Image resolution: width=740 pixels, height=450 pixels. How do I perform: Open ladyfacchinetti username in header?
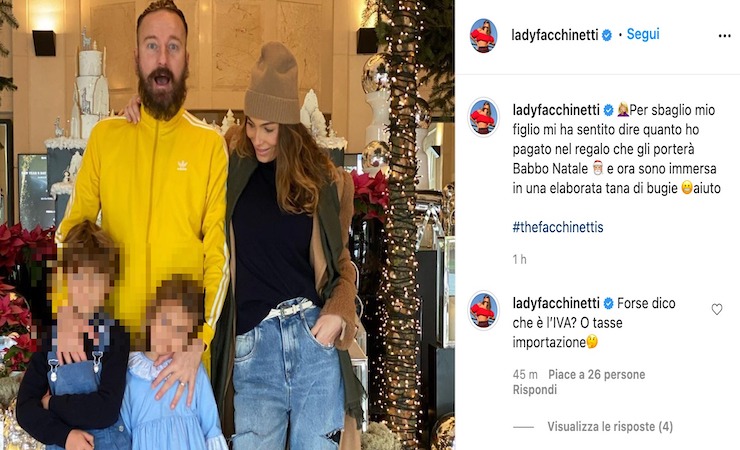pos(555,35)
